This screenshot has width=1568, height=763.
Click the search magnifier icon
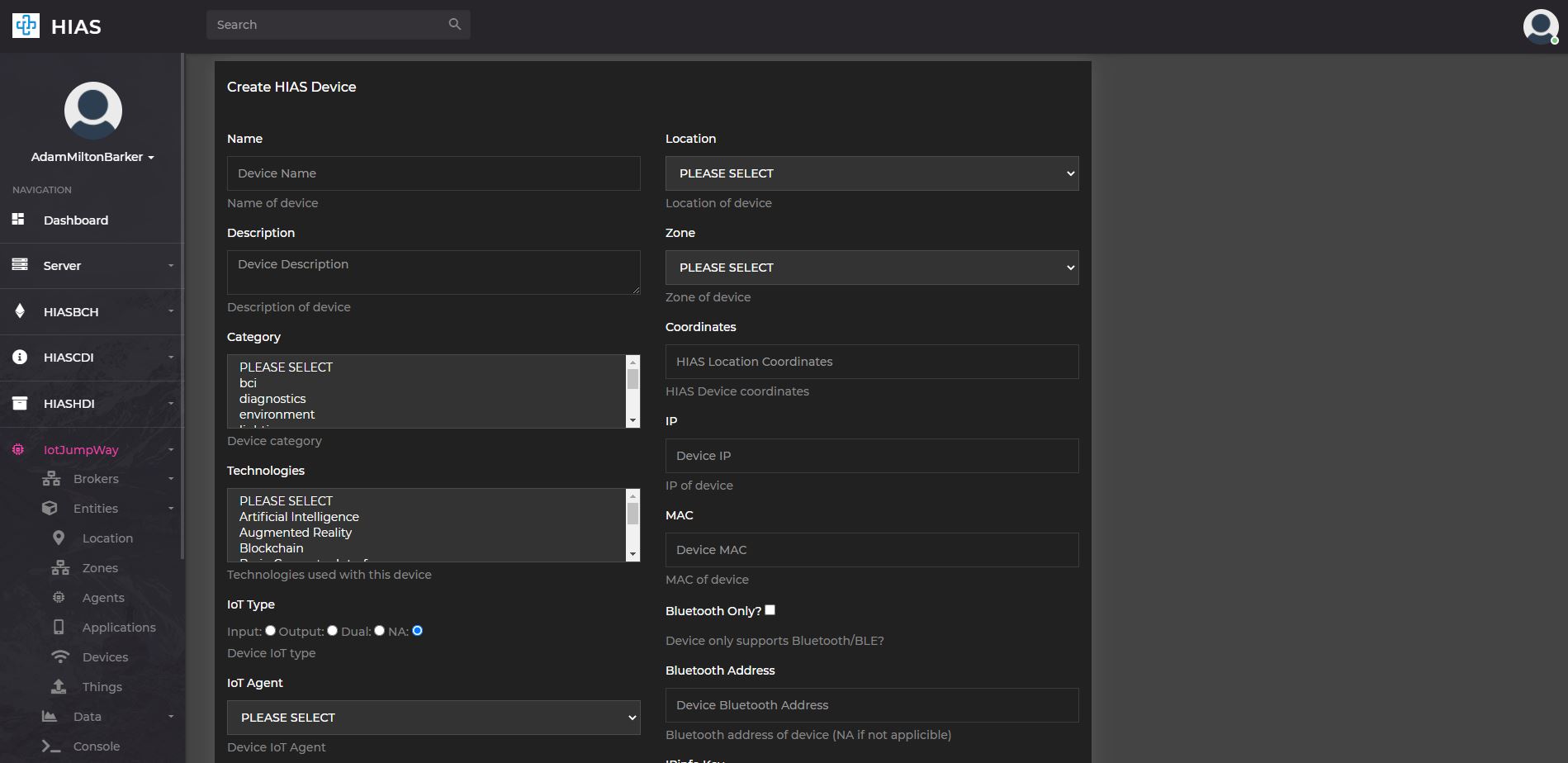coord(455,24)
